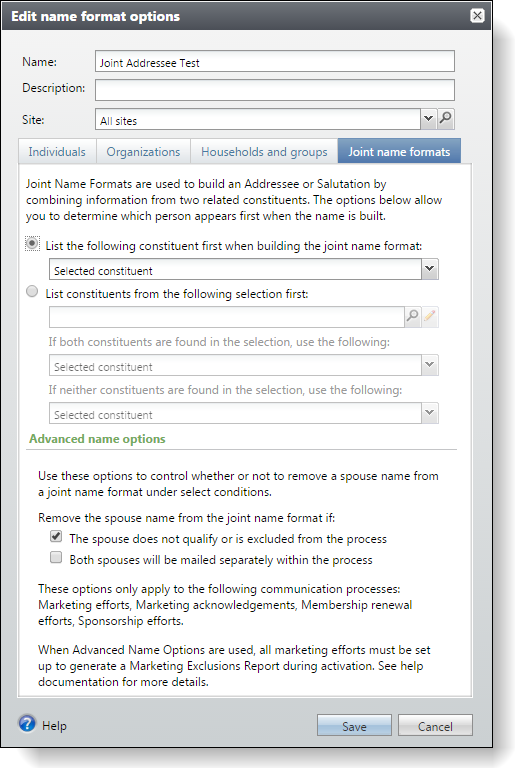515x768 pixels.
Task: Expand the 'both constituents found' dropdown
Action: point(429,365)
